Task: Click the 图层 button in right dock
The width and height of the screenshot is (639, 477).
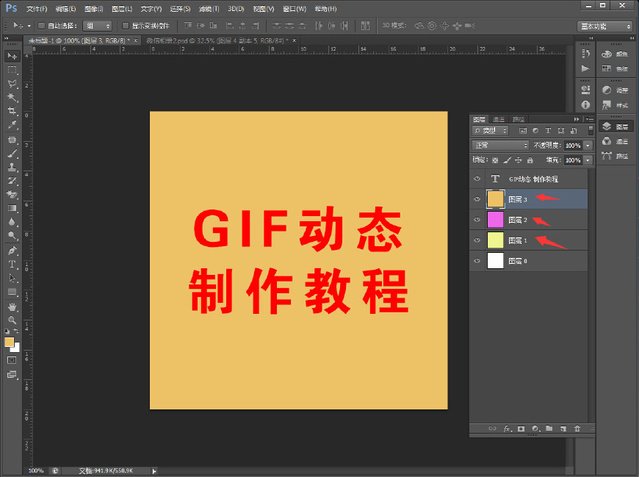Action: [615, 126]
